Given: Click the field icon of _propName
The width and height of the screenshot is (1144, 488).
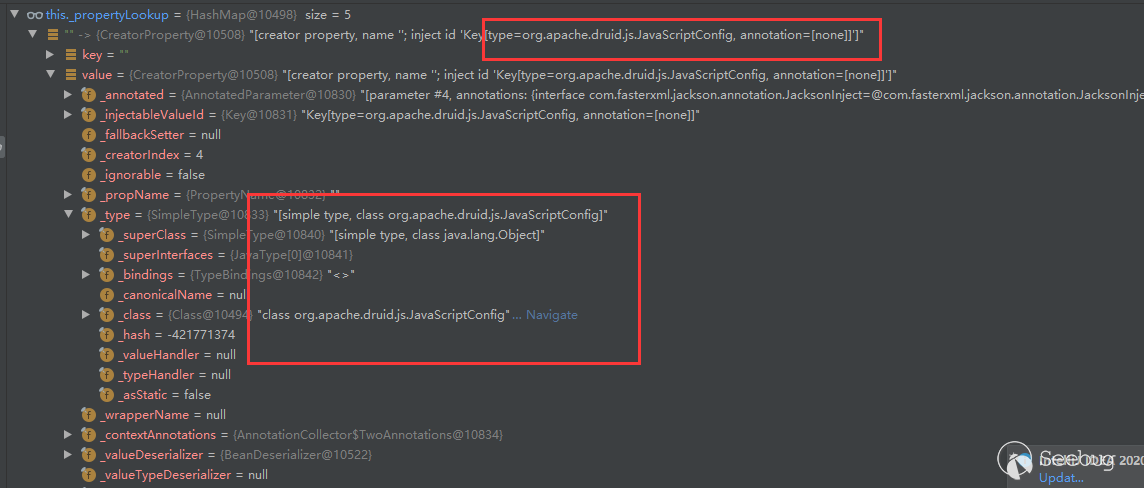Looking at the screenshot, I should click(89, 195).
